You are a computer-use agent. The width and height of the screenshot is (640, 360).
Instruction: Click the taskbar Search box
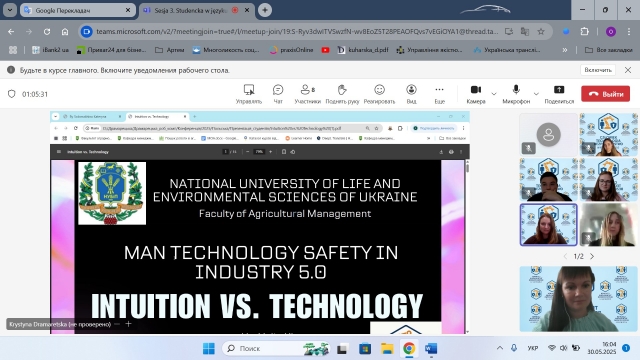pyautogui.click(x=276, y=349)
